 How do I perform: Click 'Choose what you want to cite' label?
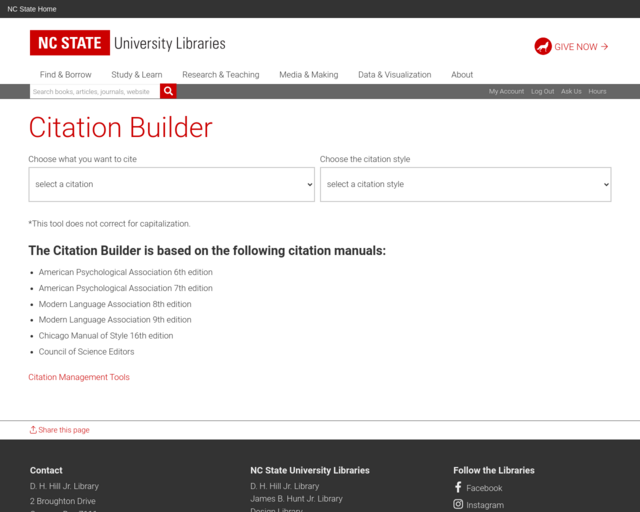click(82, 159)
